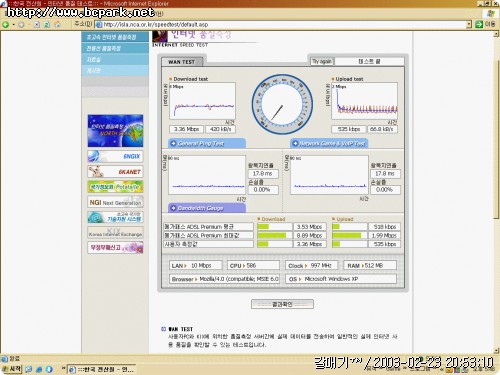The image size is (500, 375).
Task: Click the media player quick launch icon
Action: tap(49, 369)
